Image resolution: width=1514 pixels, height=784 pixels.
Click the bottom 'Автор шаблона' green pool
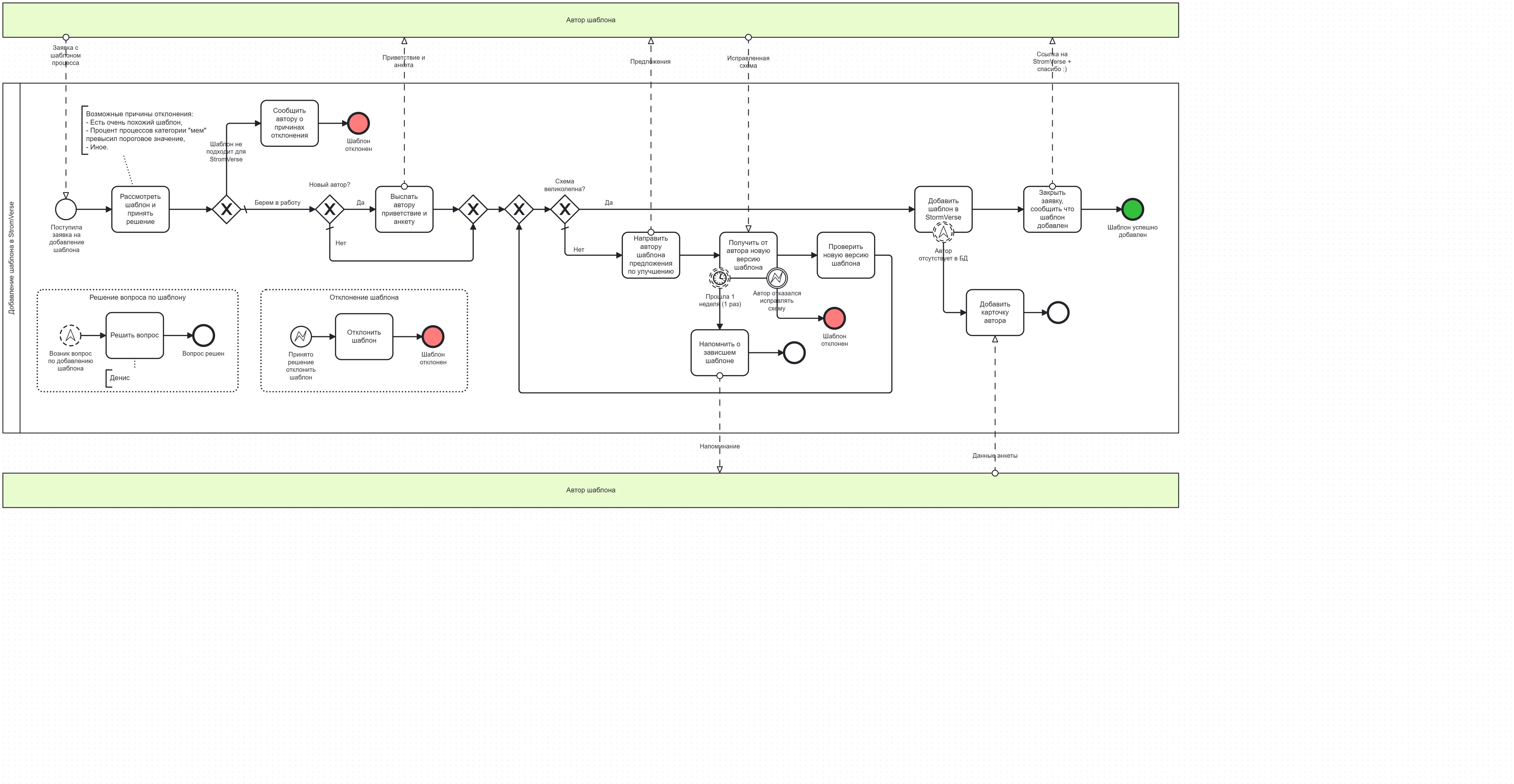pyautogui.click(x=590, y=490)
